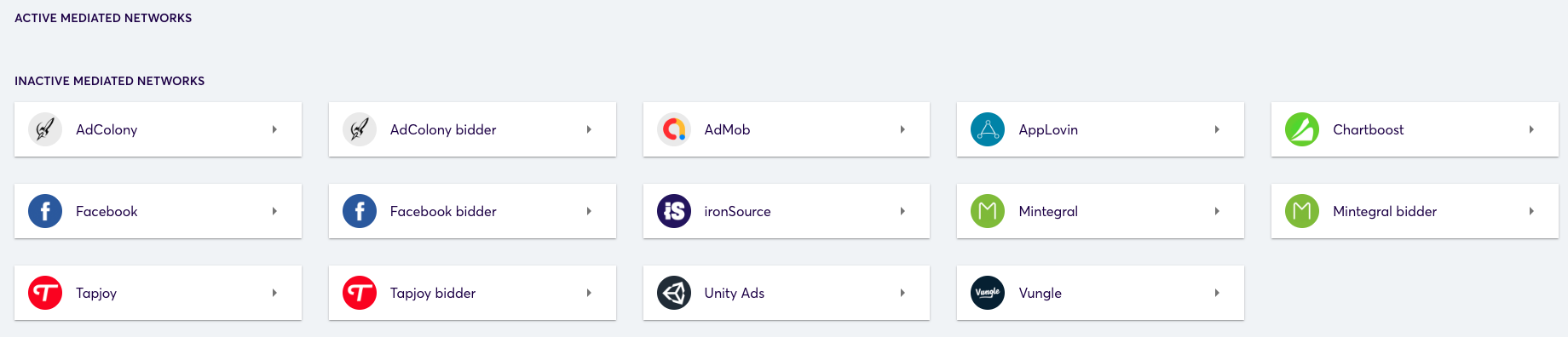Expand the AdColony card arrow
The width and height of the screenshot is (1568, 337).
tap(274, 129)
